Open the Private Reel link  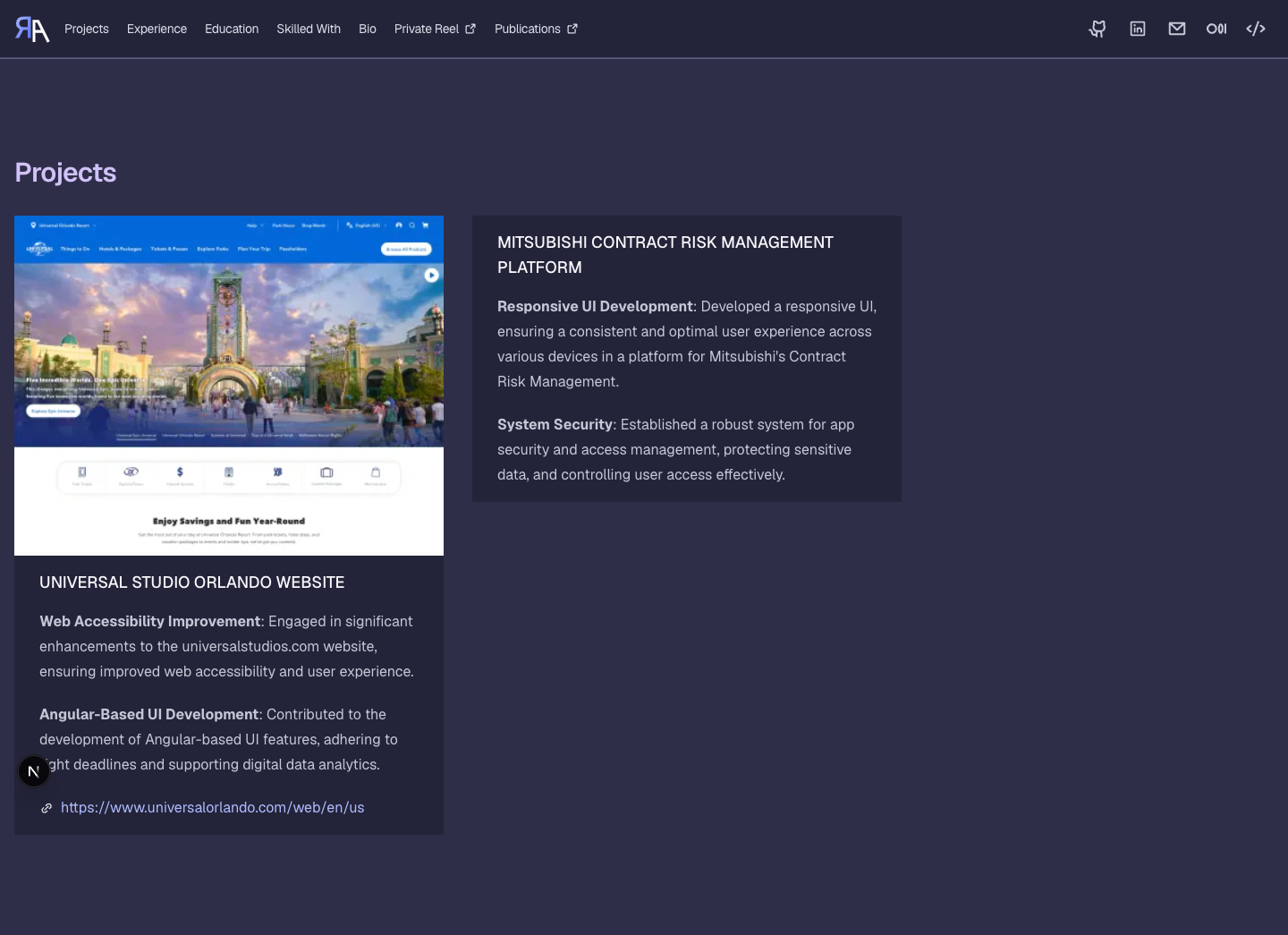pos(435,29)
